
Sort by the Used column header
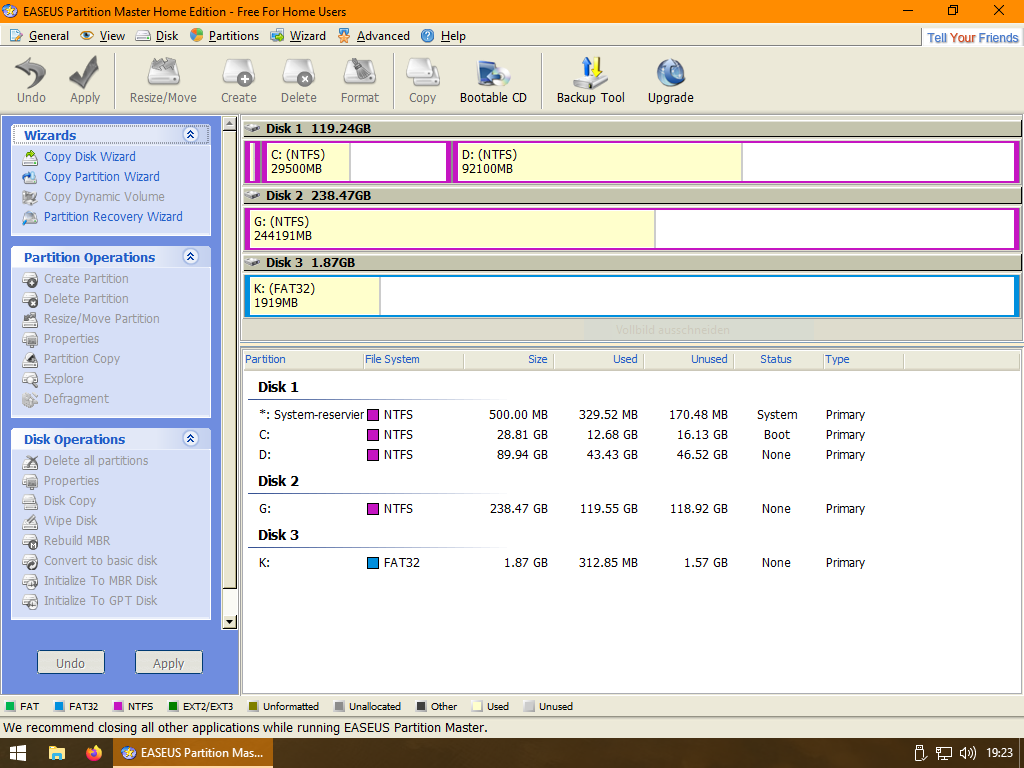(599, 359)
